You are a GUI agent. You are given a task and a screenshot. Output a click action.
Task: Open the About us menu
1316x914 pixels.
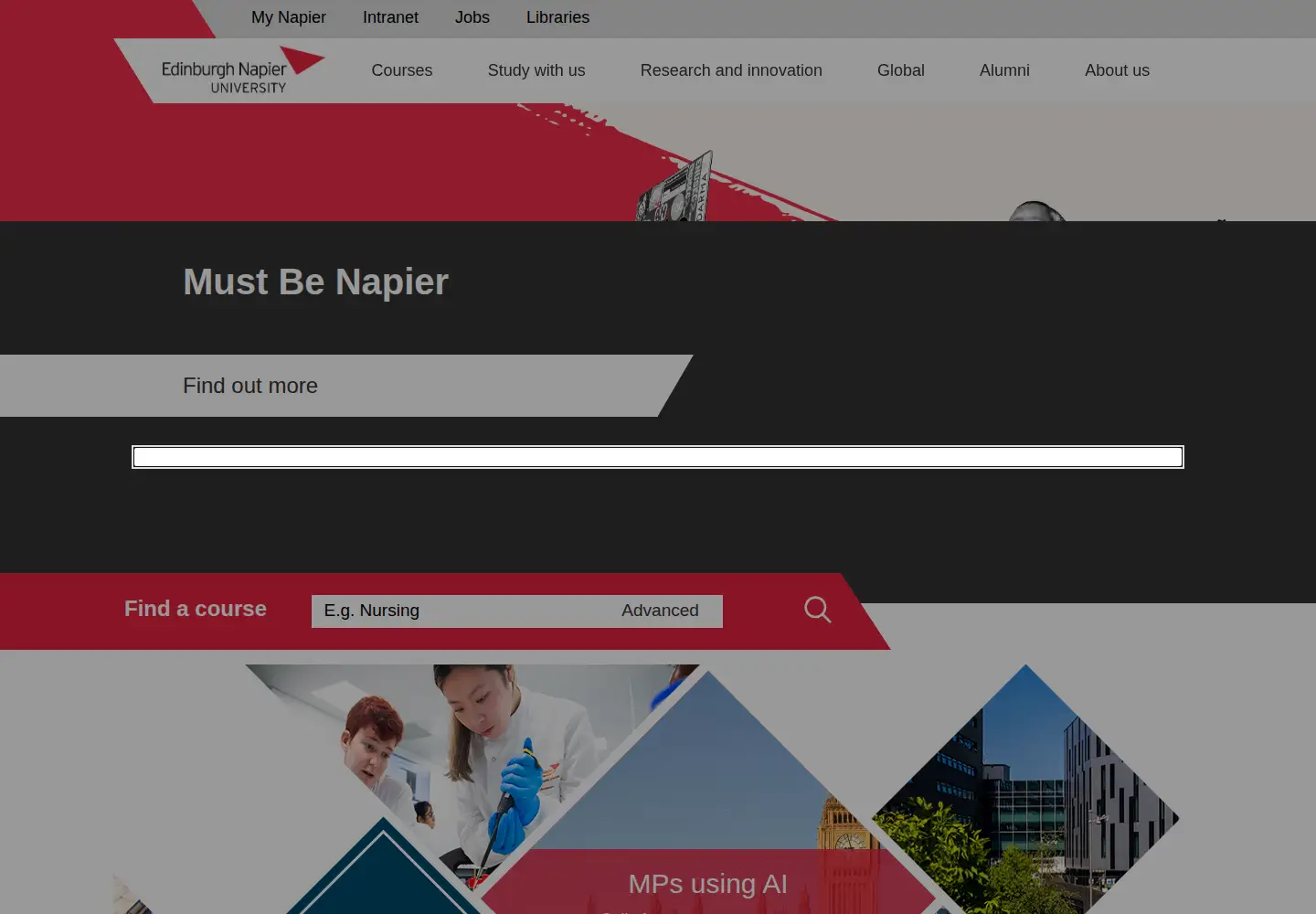point(1117,70)
